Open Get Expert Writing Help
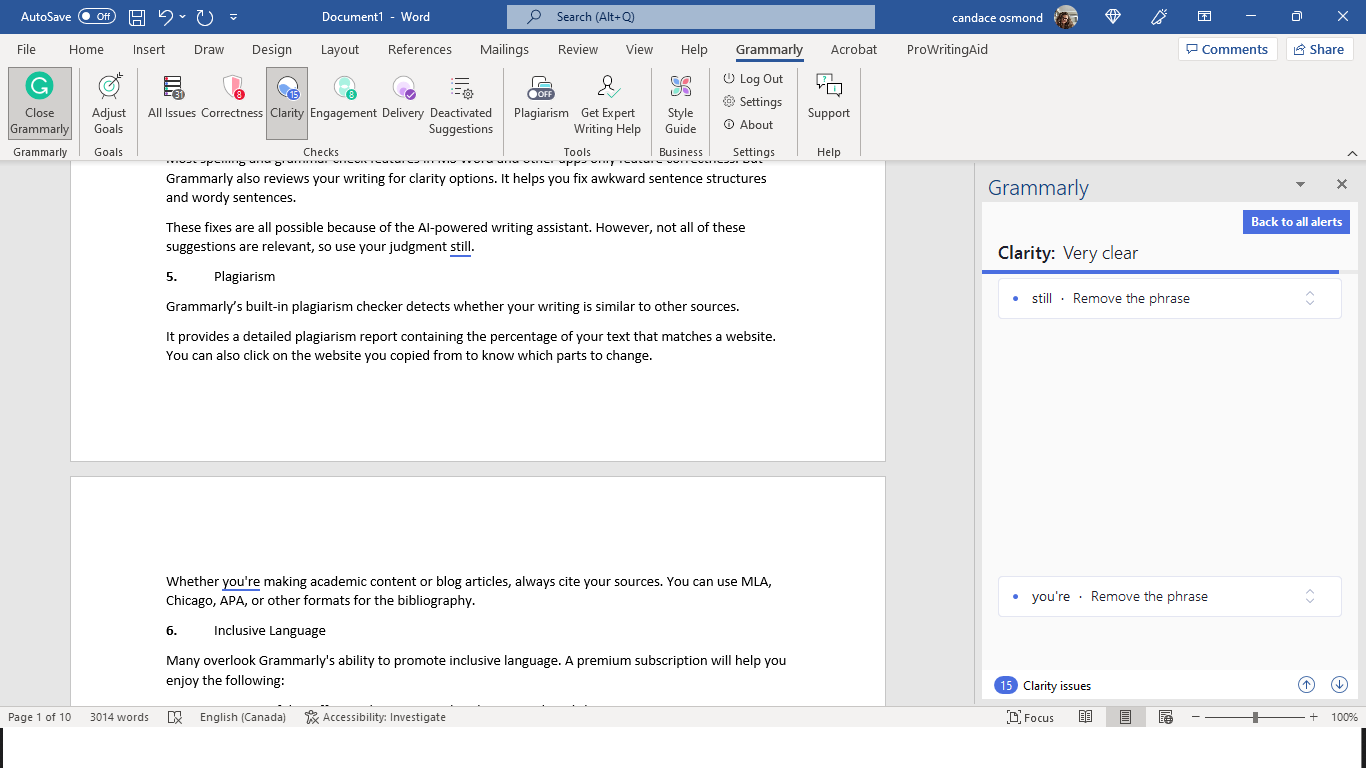The height and width of the screenshot is (768, 1366). coord(607,103)
